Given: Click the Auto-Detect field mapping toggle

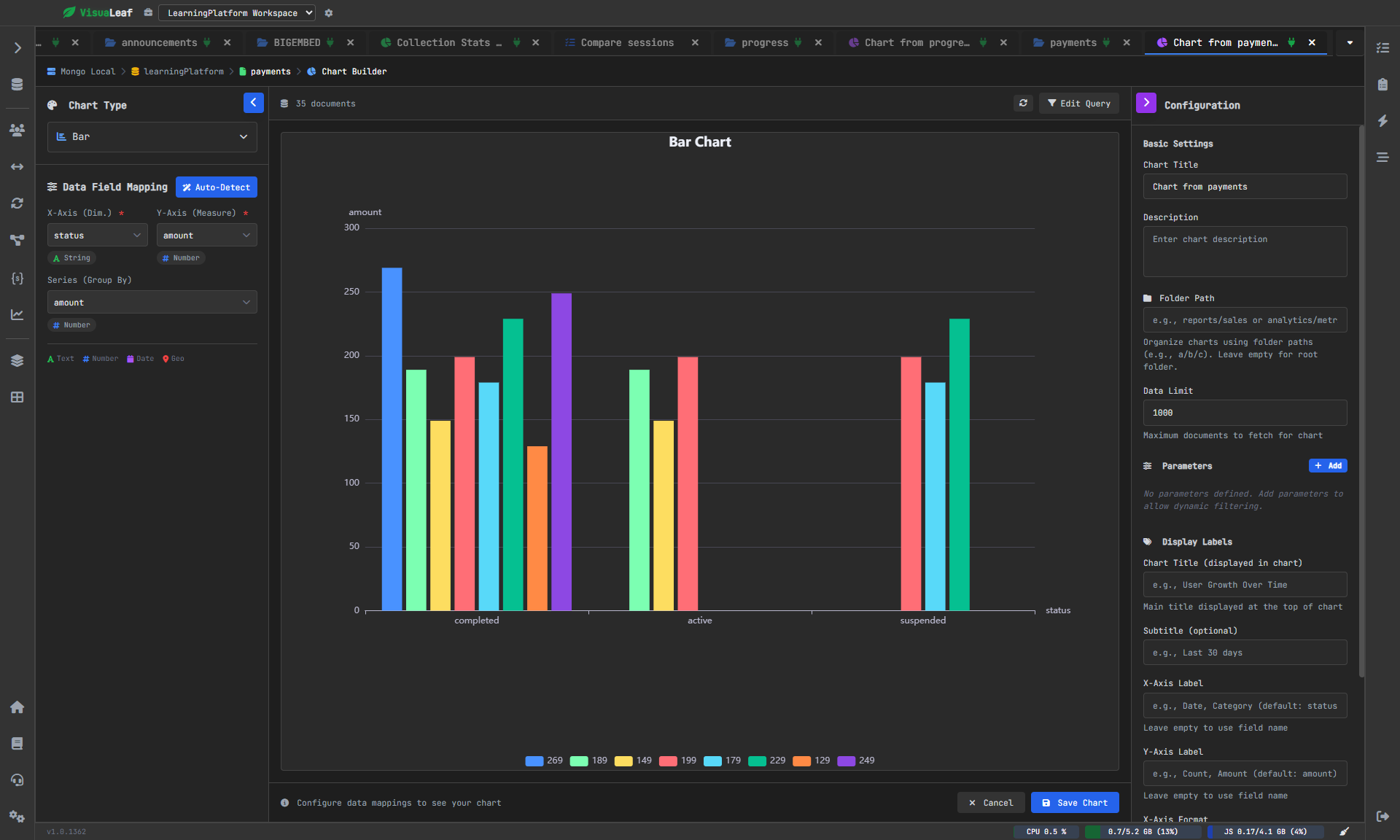Looking at the screenshot, I should (216, 187).
